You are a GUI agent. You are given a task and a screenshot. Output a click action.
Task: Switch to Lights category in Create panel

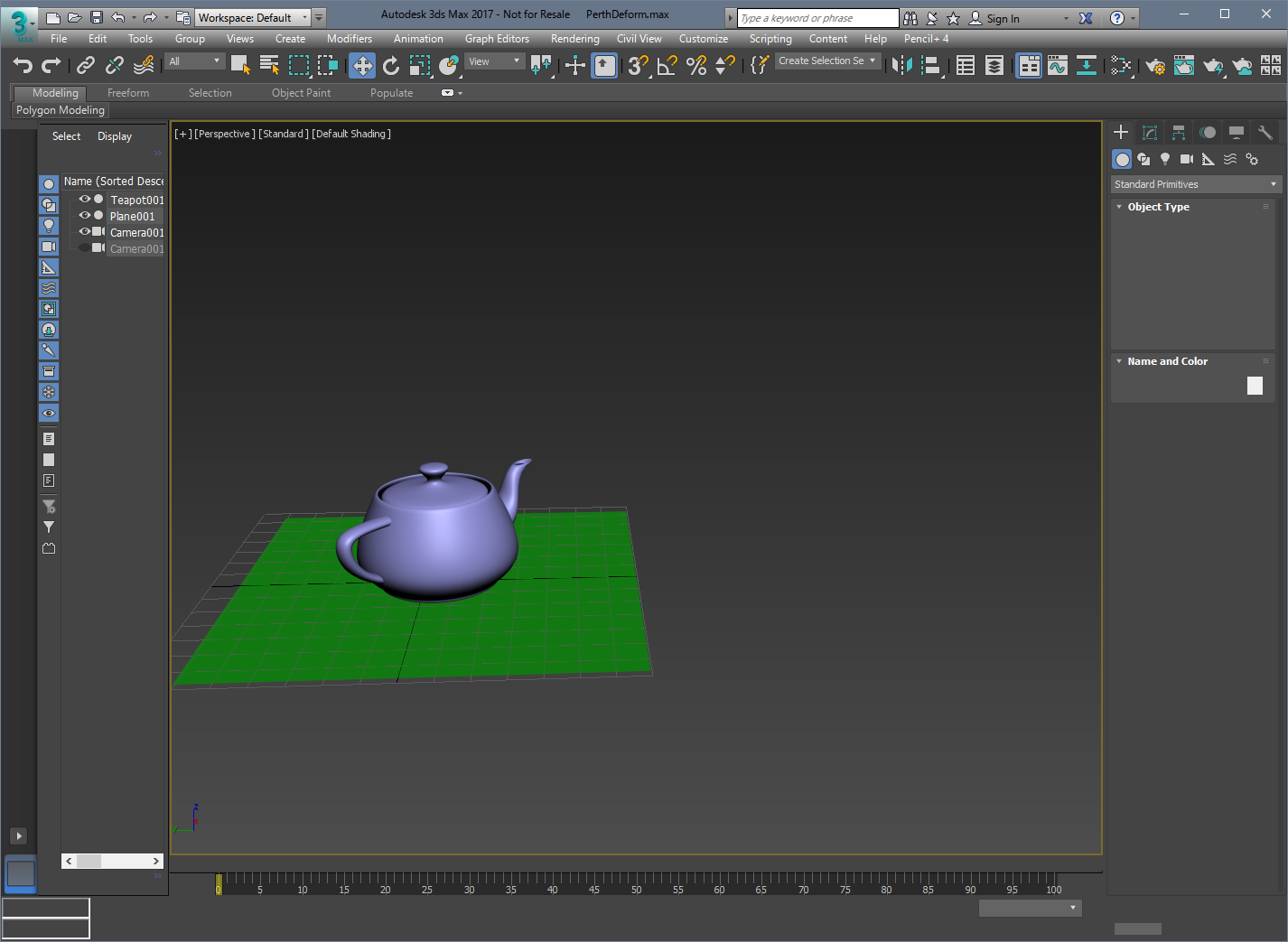(1165, 159)
